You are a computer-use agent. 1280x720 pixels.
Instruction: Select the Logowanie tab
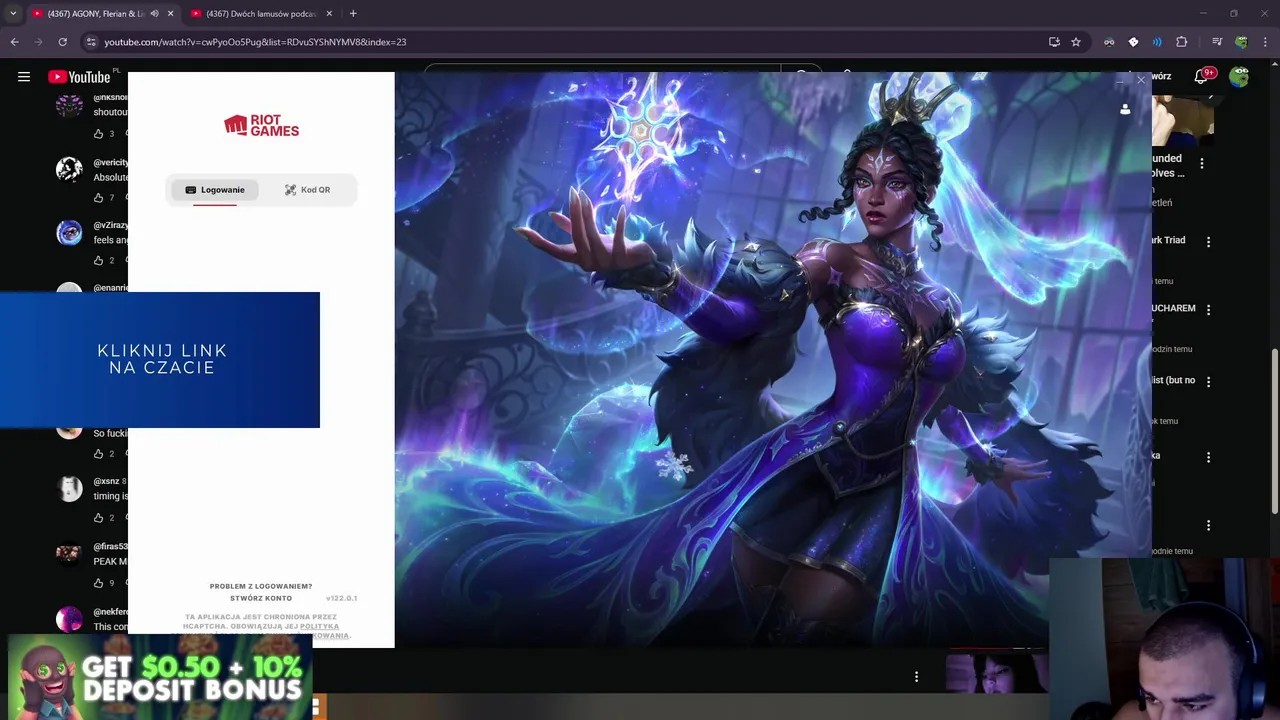tap(215, 190)
